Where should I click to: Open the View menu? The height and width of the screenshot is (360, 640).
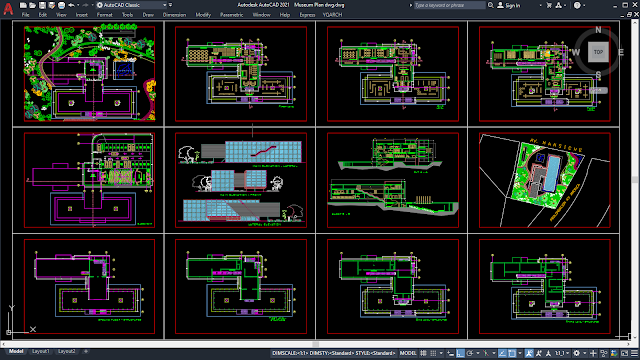[x=61, y=15]
